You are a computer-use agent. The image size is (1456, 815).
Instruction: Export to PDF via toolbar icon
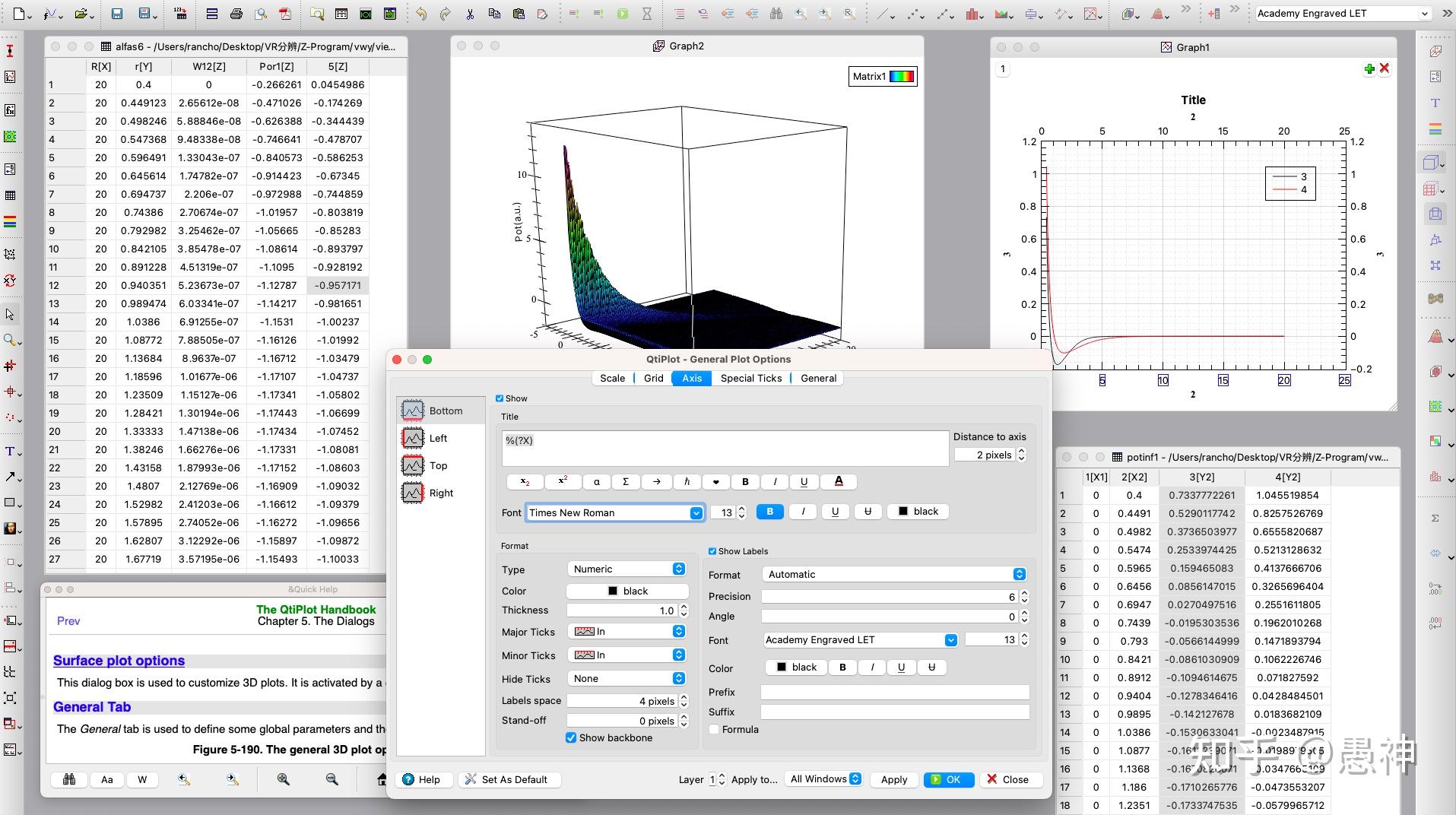(285, 14)
